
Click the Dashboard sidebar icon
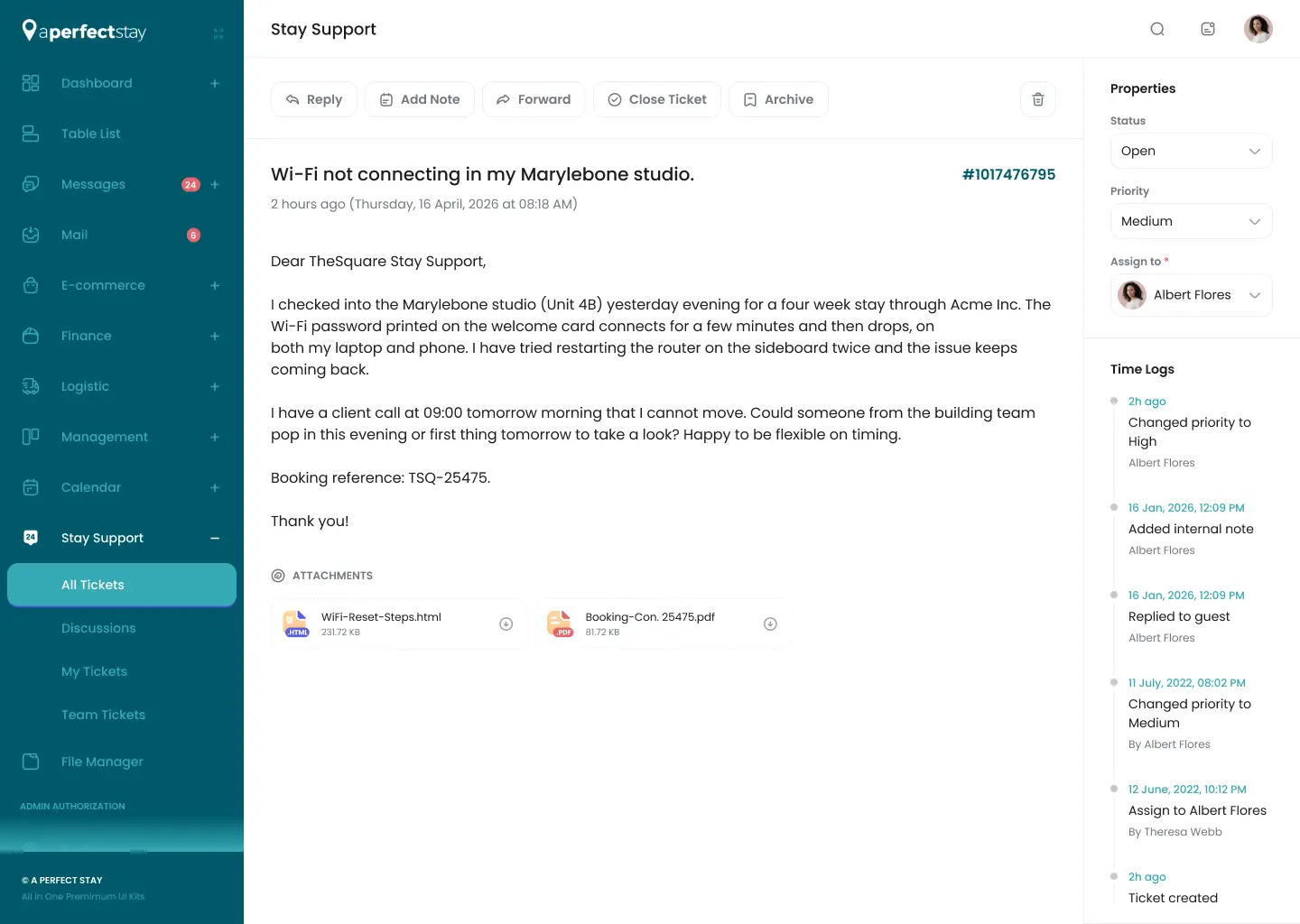pyautogui.click(x=31, y=83)
